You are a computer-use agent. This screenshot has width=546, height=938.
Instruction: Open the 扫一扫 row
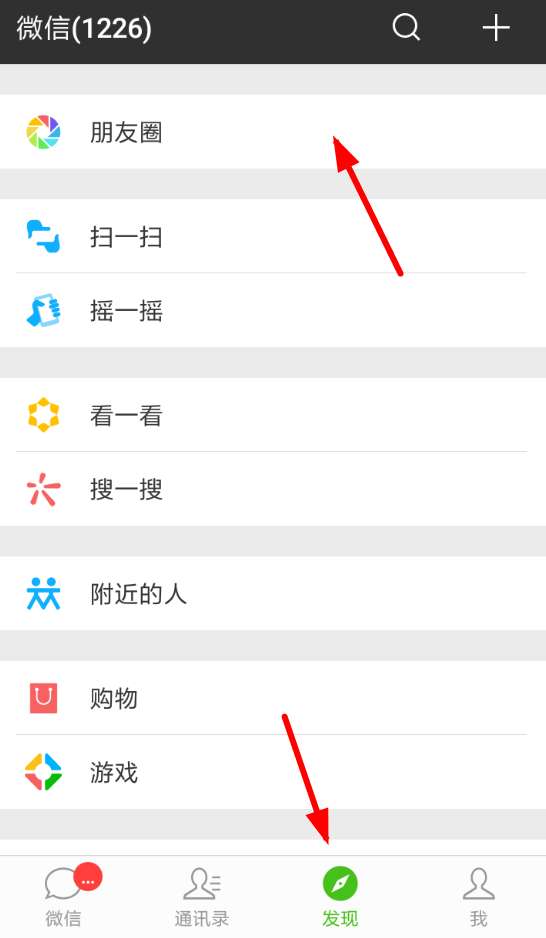(x=273, y=236)
